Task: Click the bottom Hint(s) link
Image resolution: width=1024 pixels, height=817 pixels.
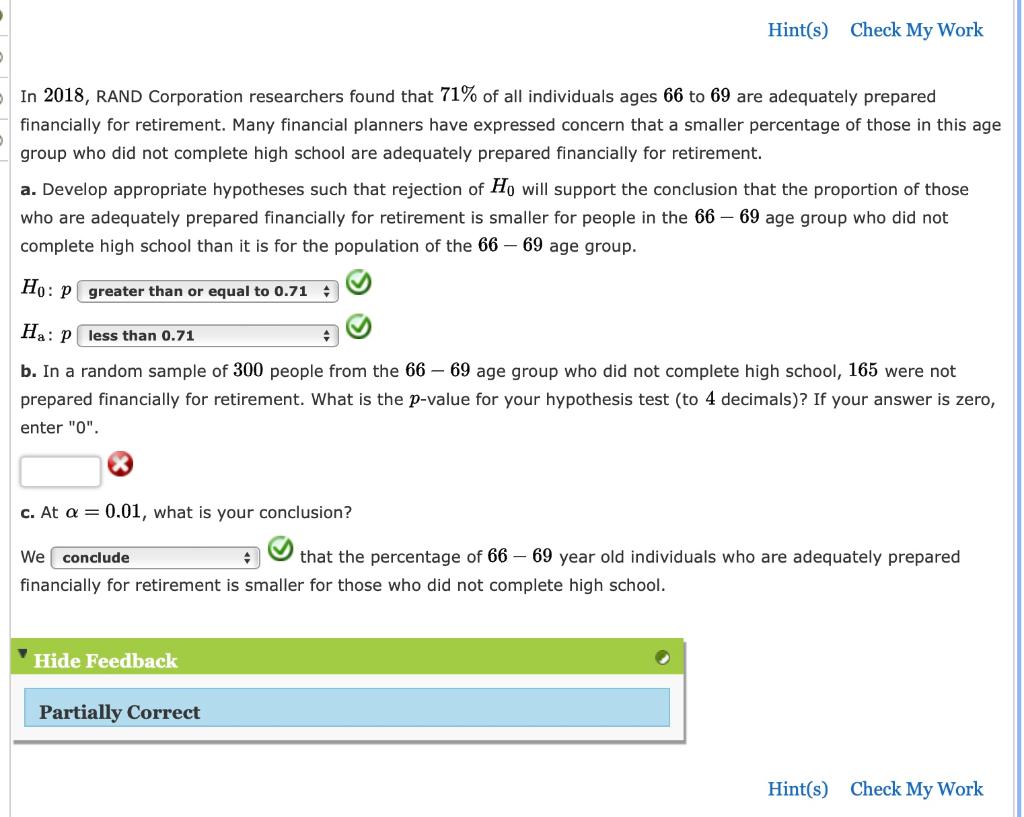Action: 796,789
